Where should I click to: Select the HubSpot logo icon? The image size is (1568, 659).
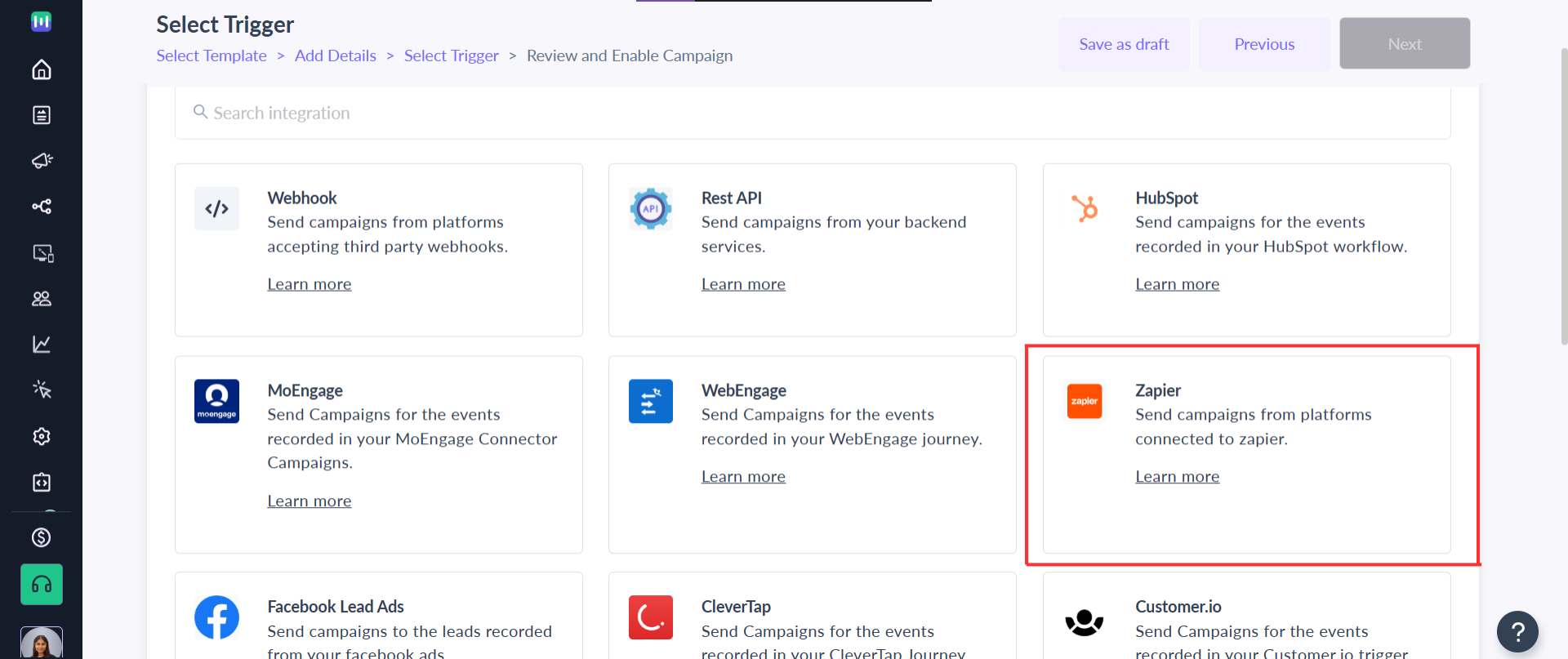pos(1085,209)
